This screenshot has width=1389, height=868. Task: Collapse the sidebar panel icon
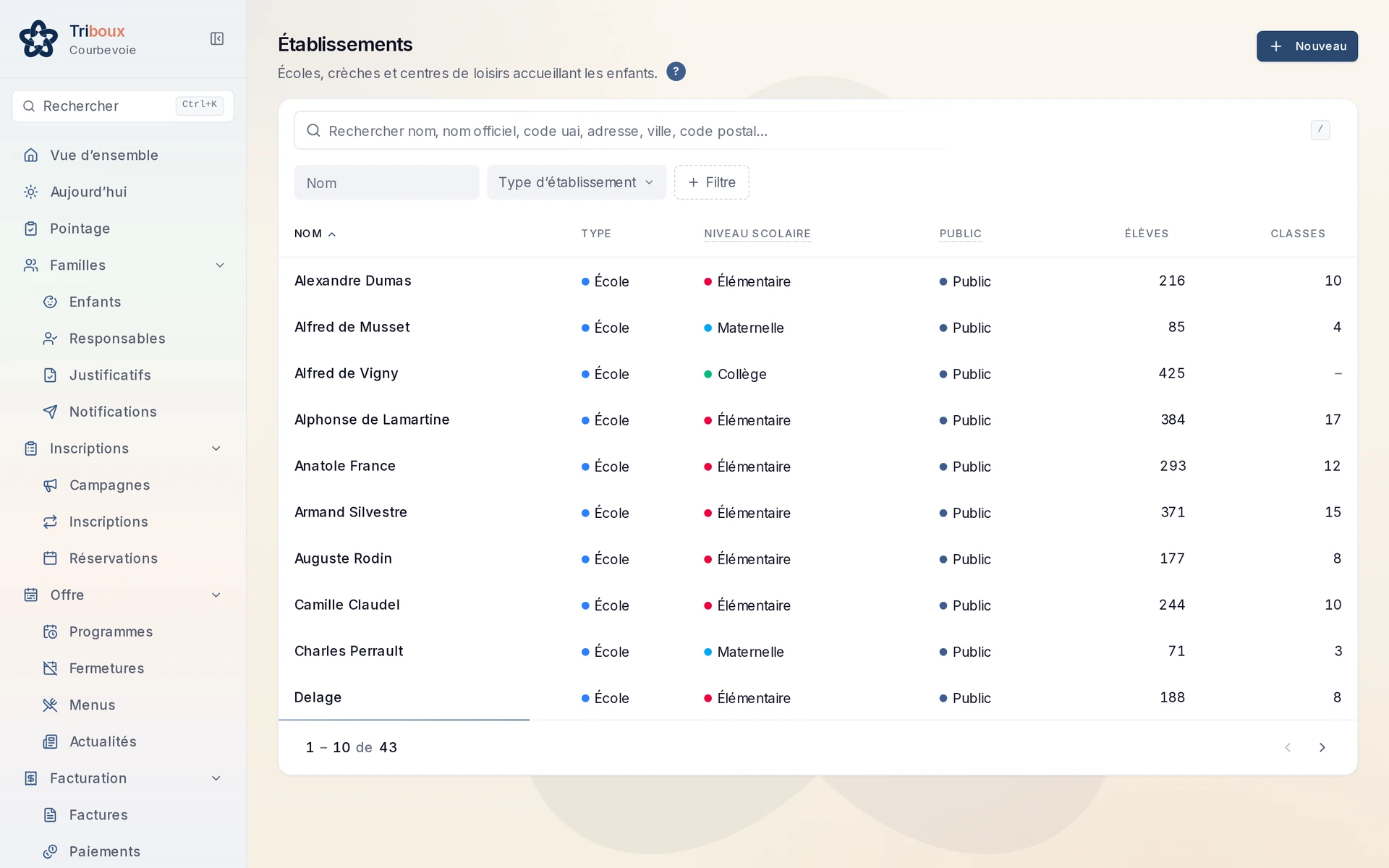(217, 39)
